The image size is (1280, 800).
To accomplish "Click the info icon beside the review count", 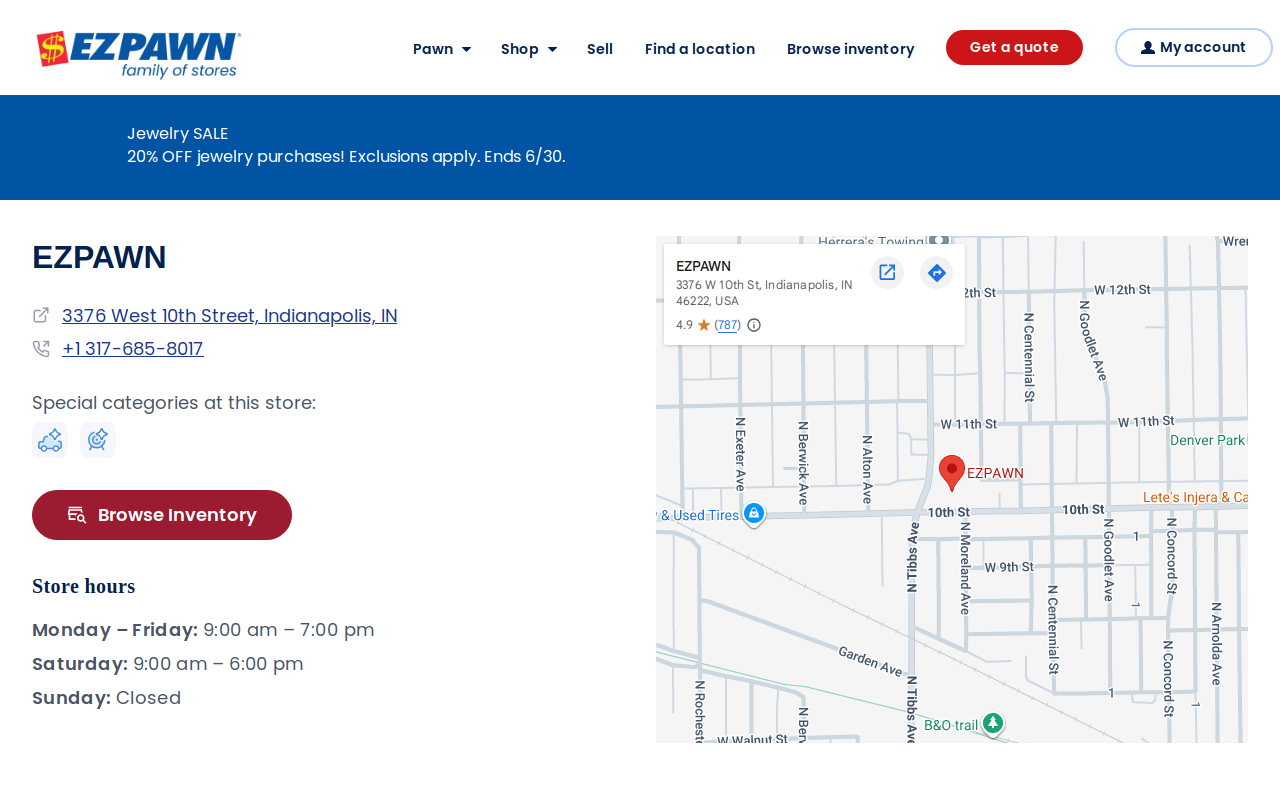I will point(754,325).
